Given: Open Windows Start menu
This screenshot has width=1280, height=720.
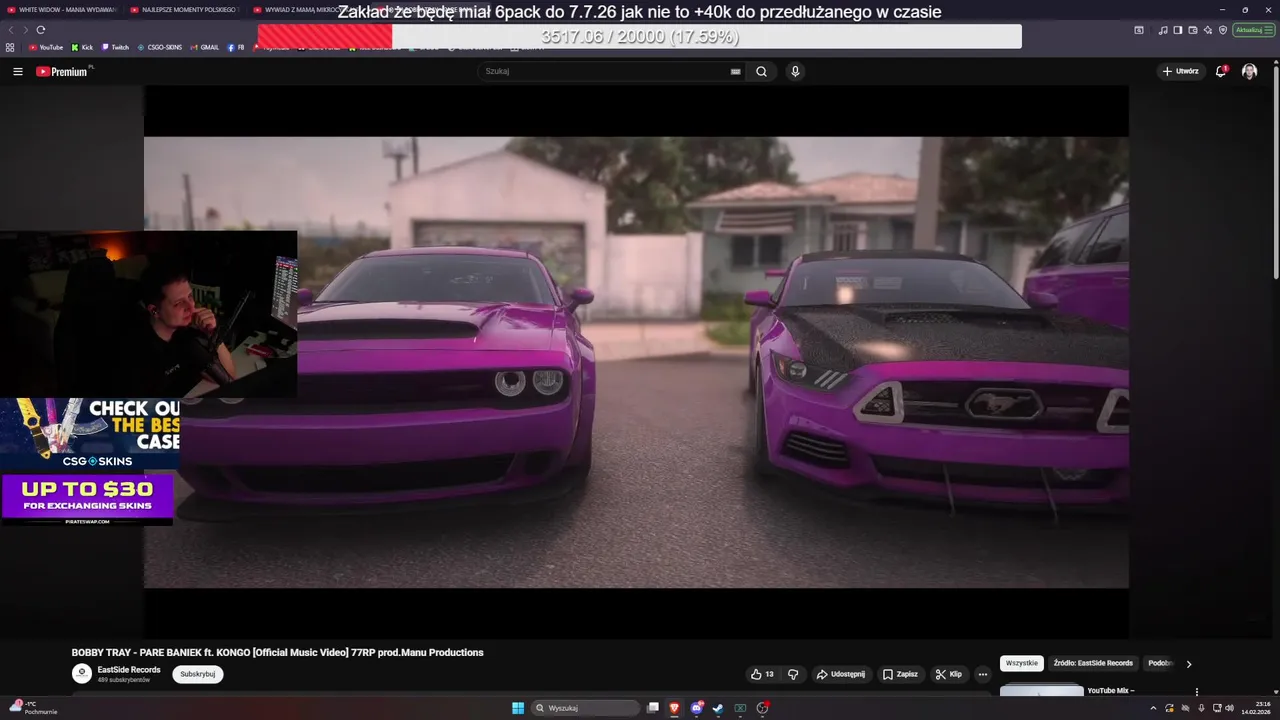Looking at the screenshot, I should click(518, 708).
